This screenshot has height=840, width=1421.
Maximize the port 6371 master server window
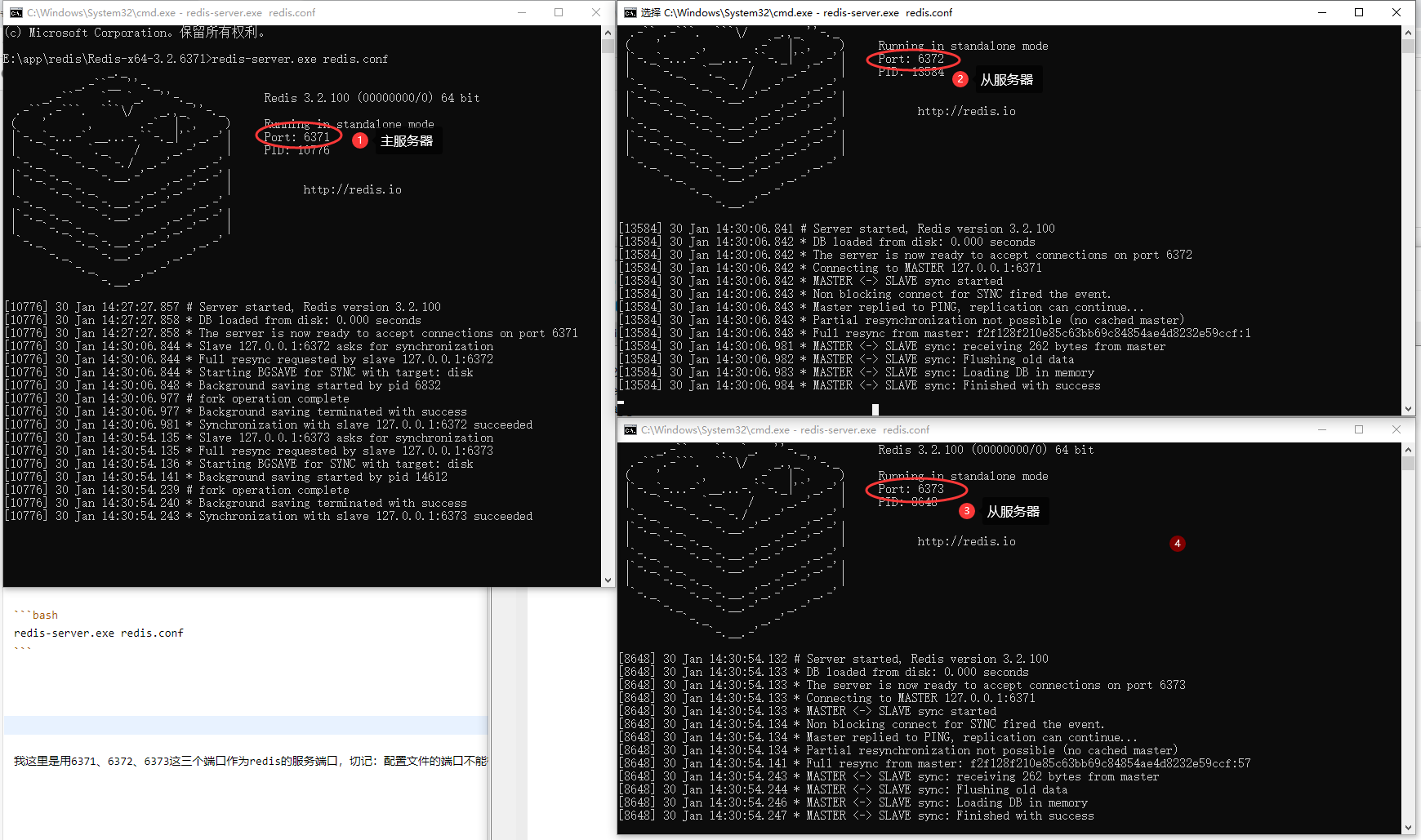click(x=559, y=12)
